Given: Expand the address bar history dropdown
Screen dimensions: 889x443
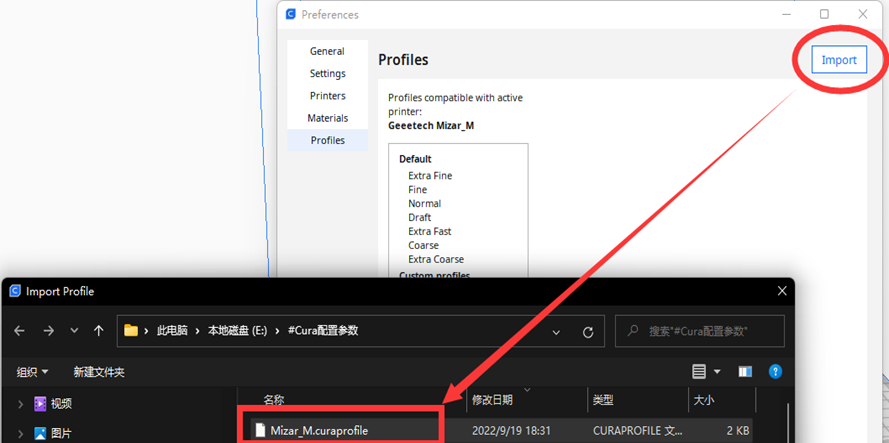Looking at the screenshot, I should [556, 331].
